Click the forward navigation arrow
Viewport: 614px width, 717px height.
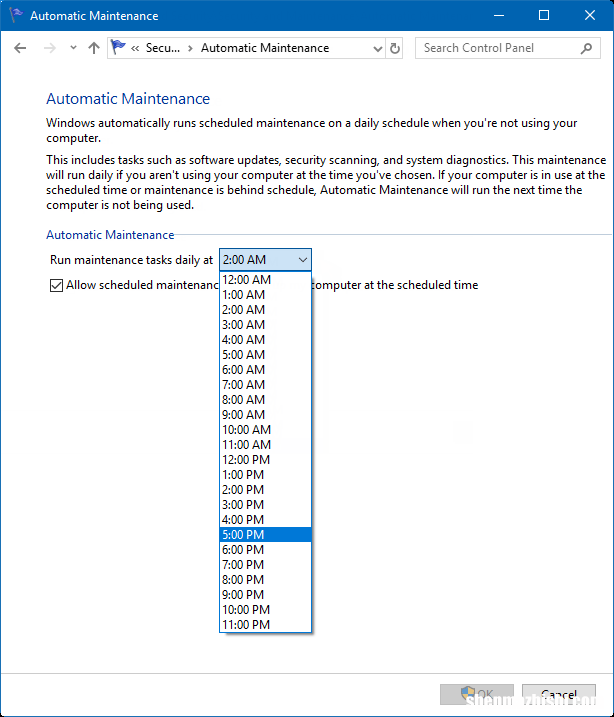pos(49,48)
